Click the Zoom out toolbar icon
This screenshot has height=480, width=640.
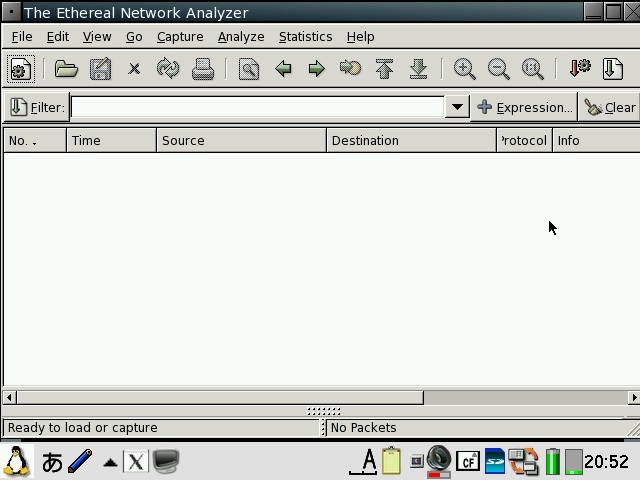498,69
